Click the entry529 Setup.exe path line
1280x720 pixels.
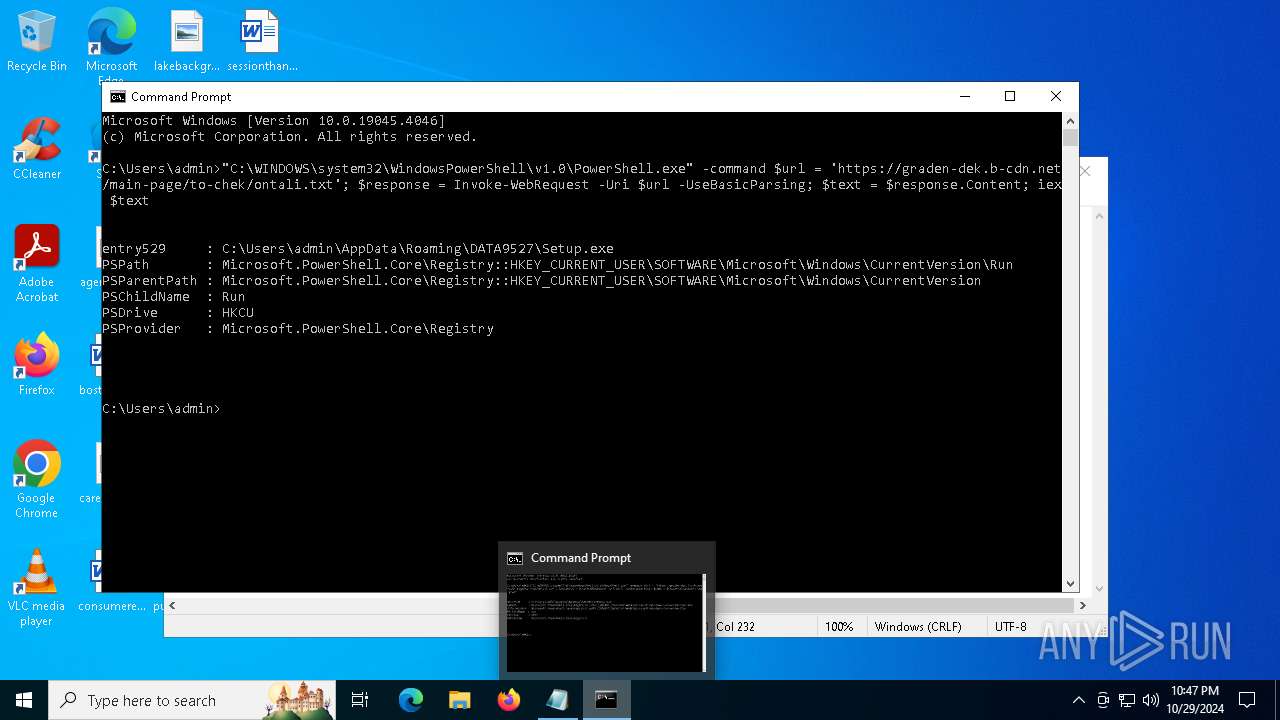[x=358, y=249]
